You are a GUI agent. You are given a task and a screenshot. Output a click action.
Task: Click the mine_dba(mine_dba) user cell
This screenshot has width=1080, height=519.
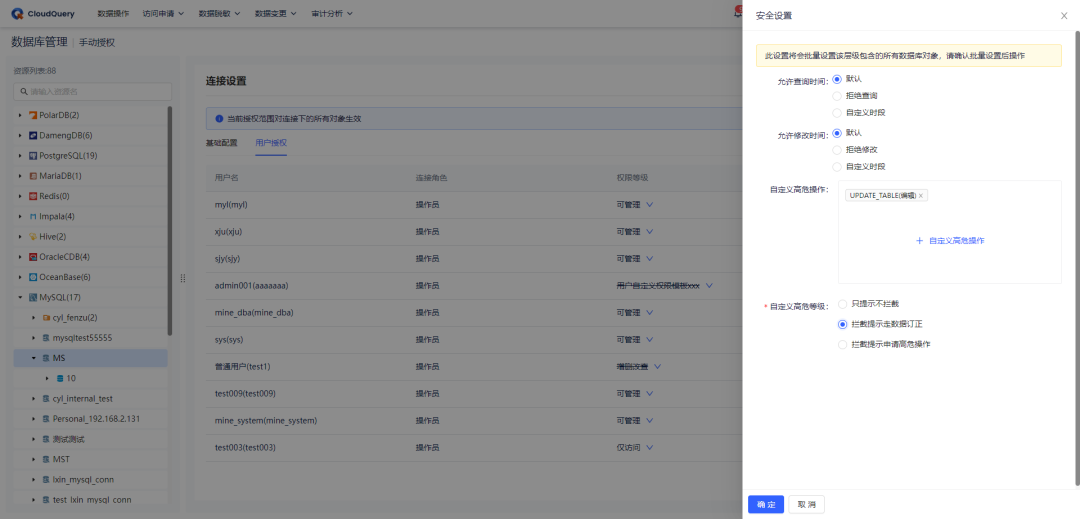pos(254,313)
